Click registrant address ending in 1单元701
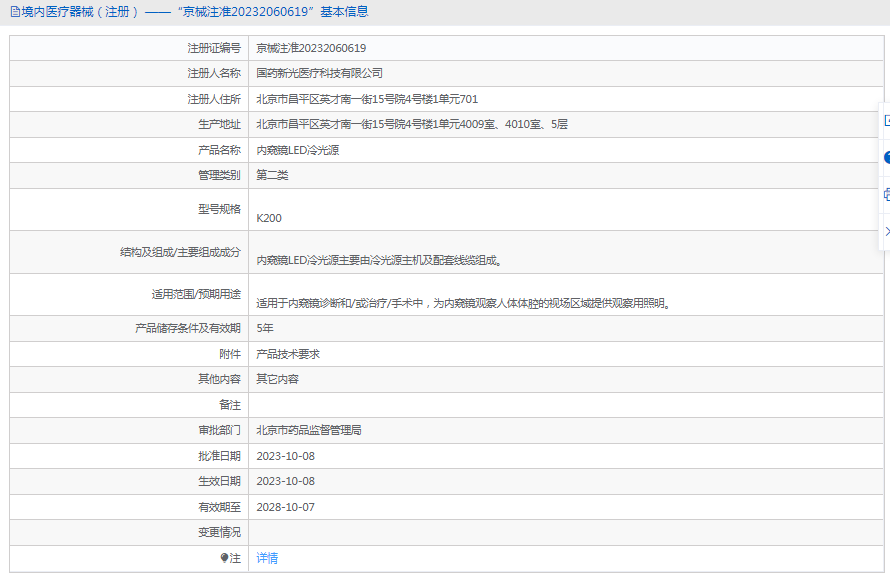The height and width of the screenshot is (578, 890). (x=367, y=99)
